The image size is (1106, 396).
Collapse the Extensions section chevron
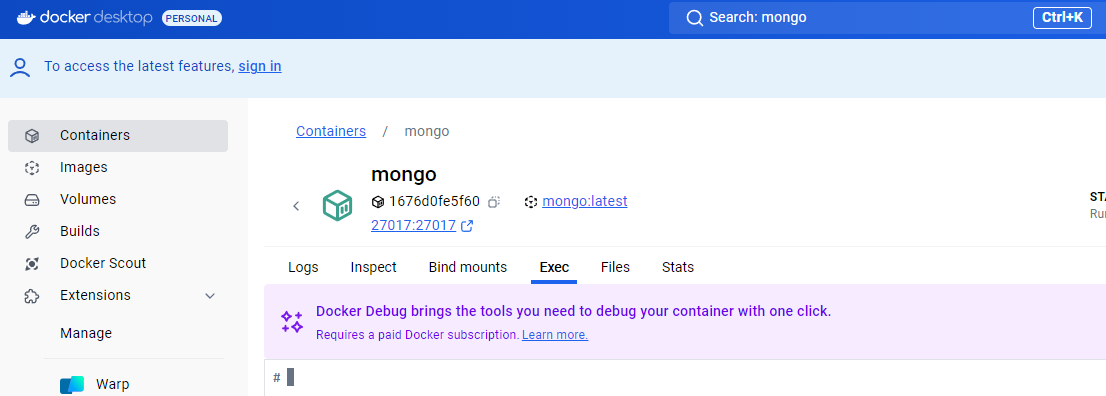point(209,296)
